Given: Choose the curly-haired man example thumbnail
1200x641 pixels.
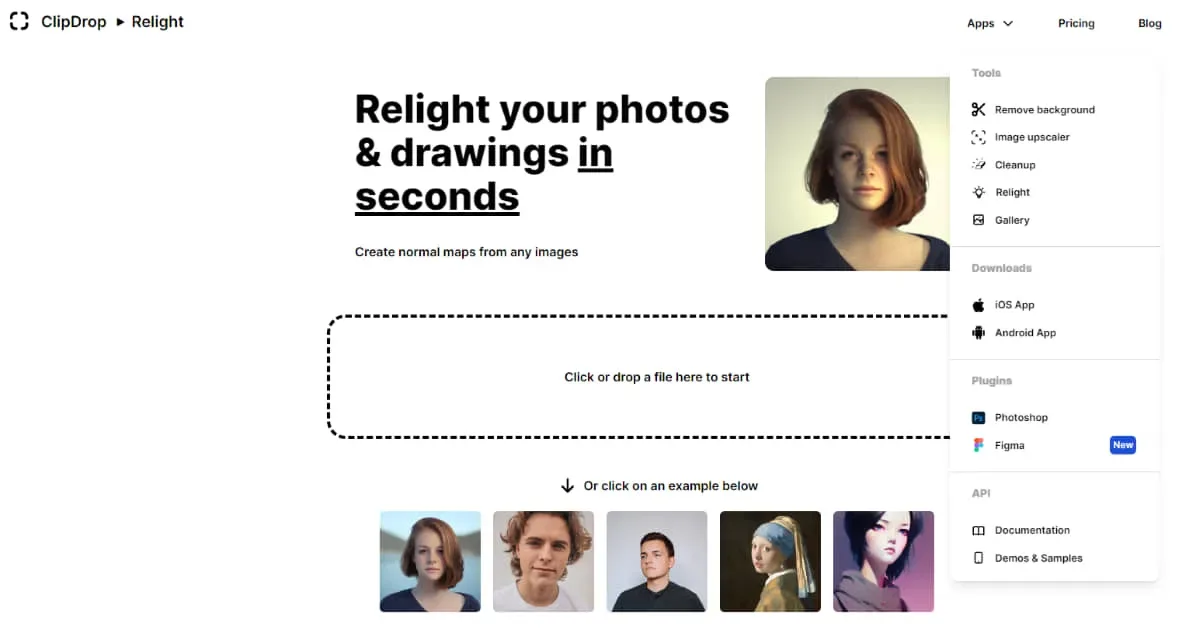Looking at the screenshot, I should click(x=543, y=561).
